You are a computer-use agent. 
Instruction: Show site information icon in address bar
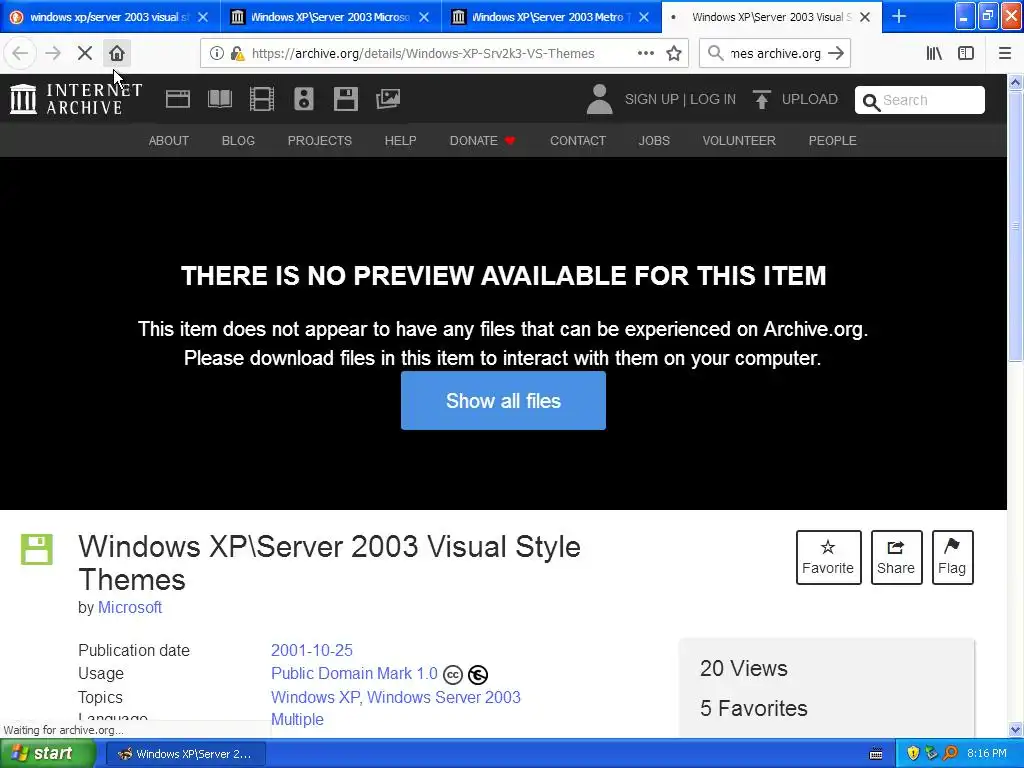217,54
